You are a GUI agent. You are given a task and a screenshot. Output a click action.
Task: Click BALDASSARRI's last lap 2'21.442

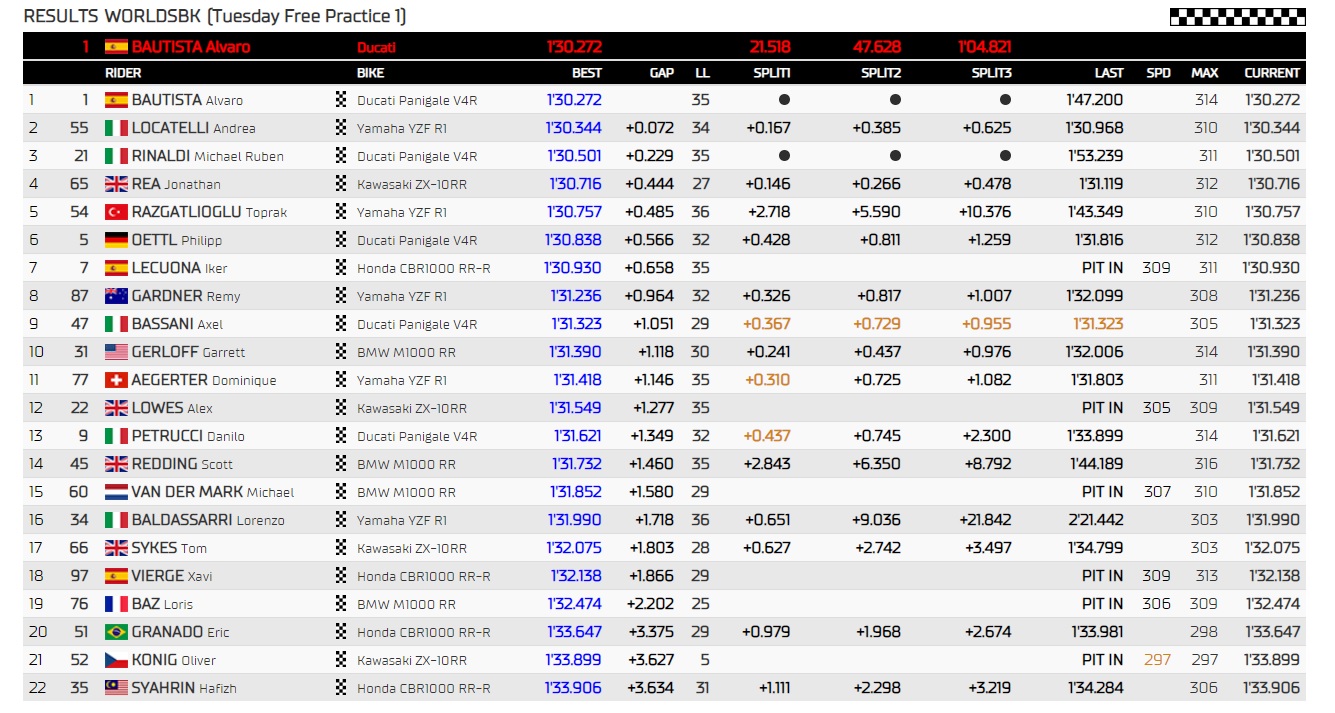(1097, 520)
